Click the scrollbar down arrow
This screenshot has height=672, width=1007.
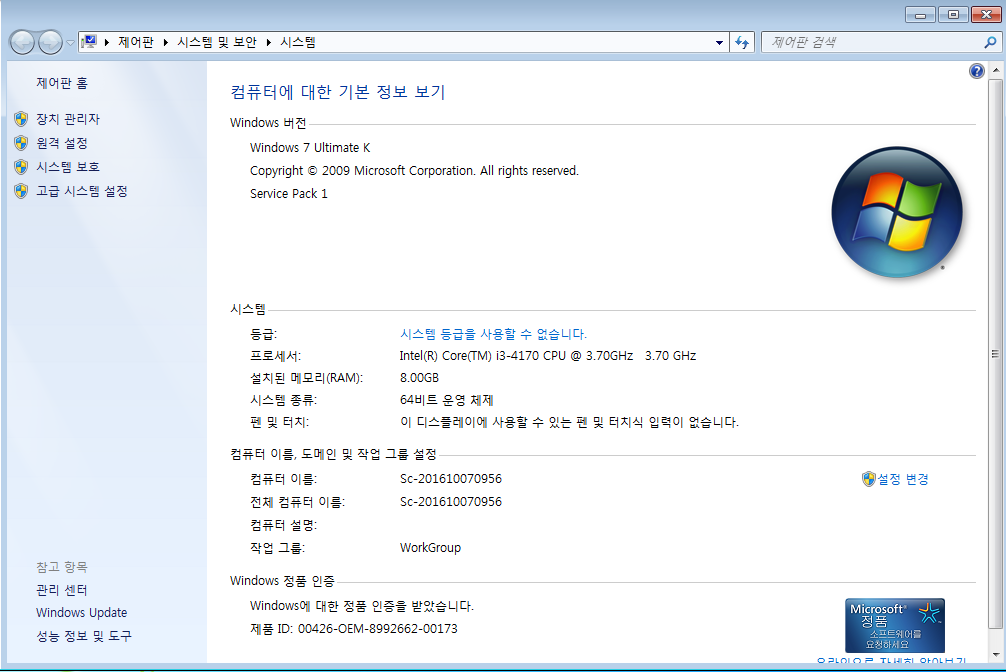(995, 654)
